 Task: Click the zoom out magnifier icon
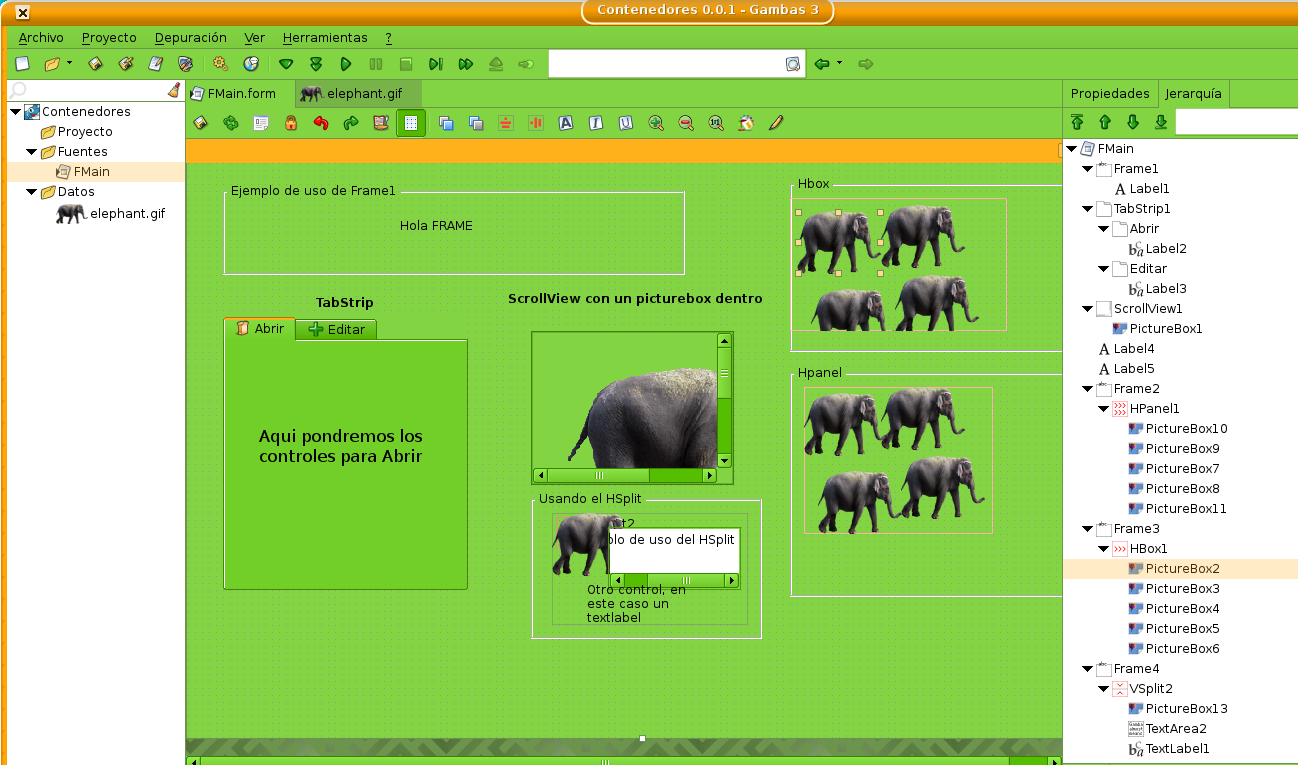click(x=686, y=123)
